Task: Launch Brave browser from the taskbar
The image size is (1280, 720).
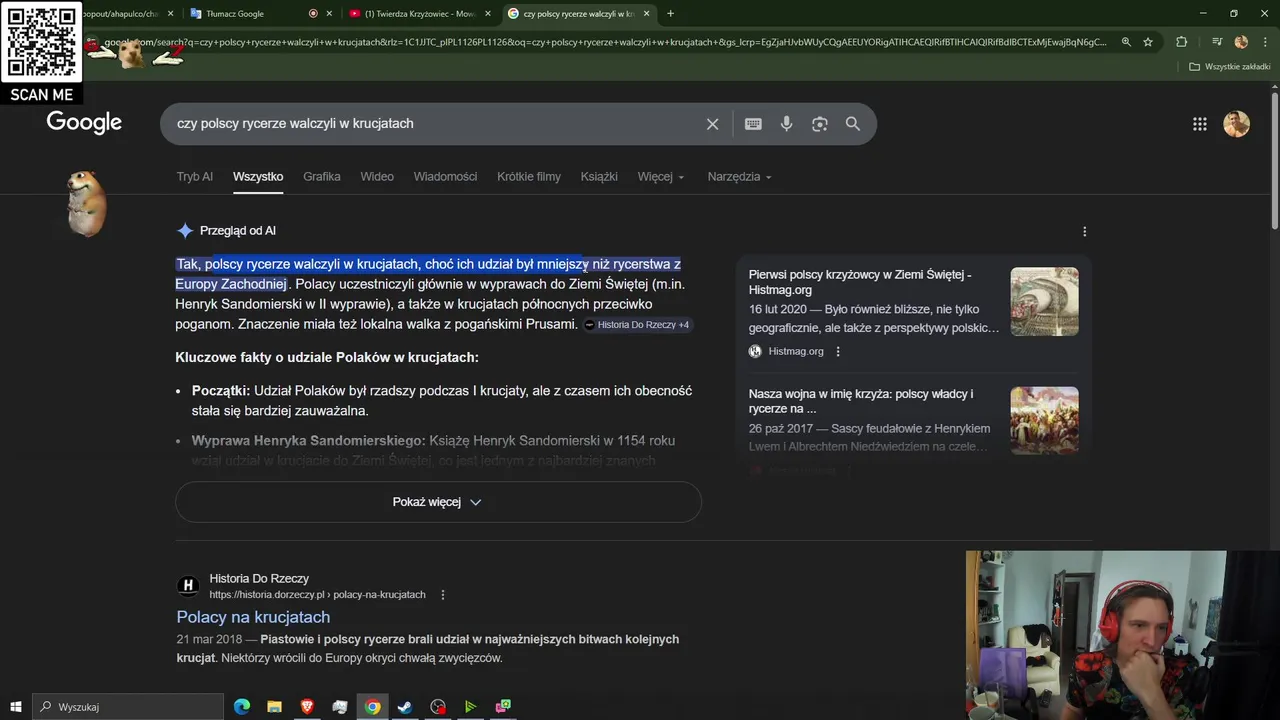Action: (x=307, y=707)
